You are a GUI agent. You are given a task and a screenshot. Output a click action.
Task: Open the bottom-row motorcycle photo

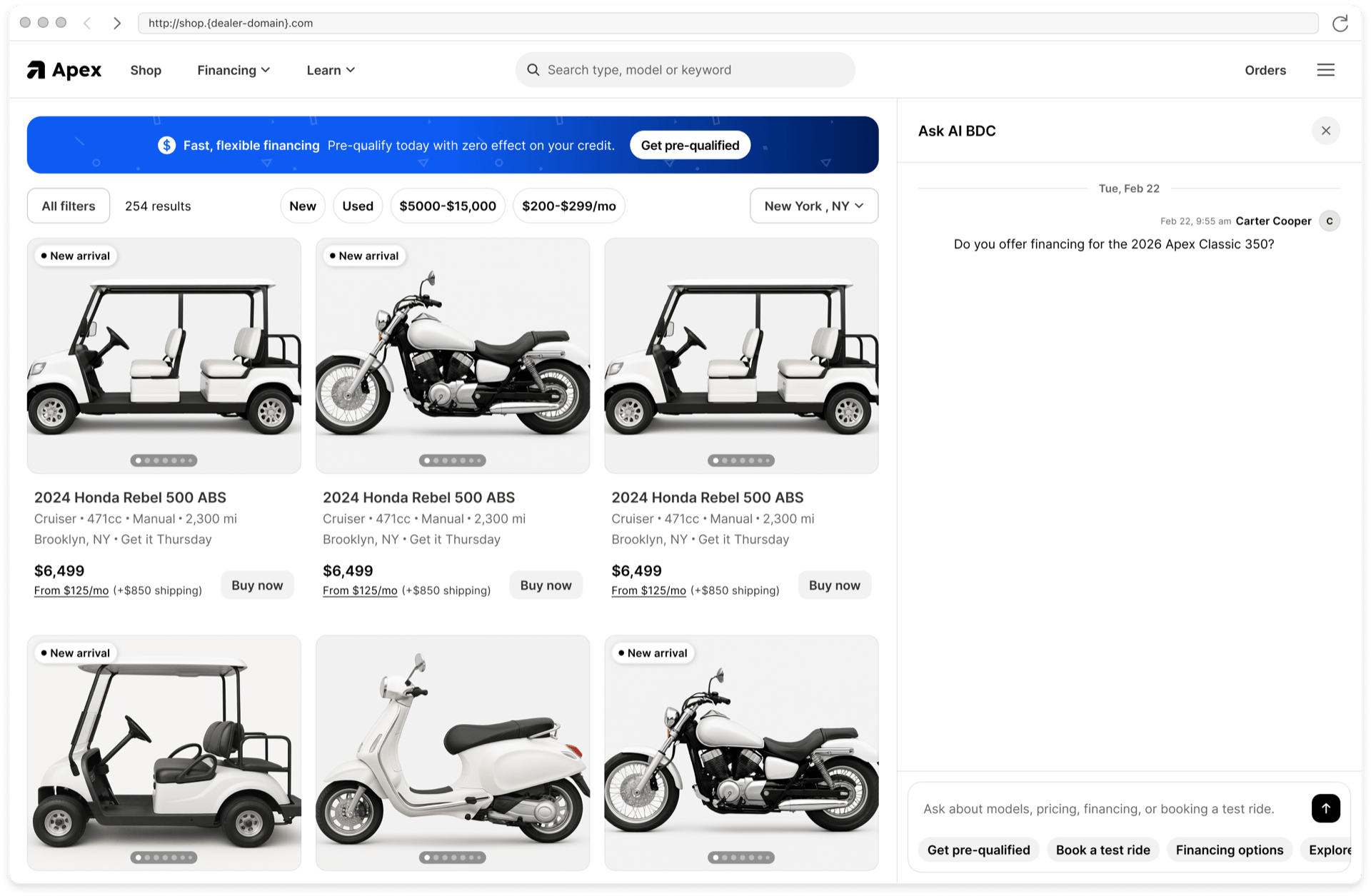pyautogui.click(x=740, y=752)
